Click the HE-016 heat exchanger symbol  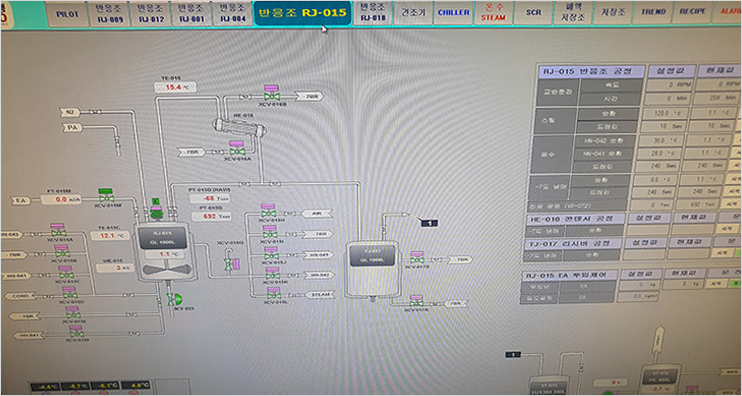pyautogui.click(x=239, y=126)
